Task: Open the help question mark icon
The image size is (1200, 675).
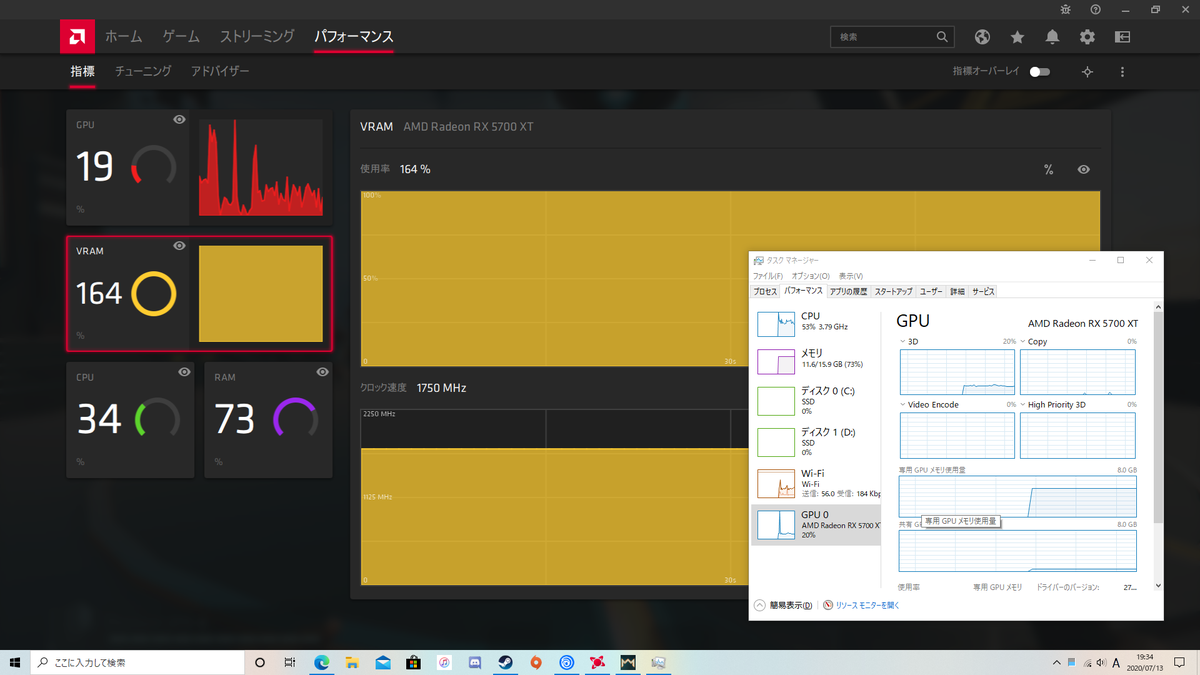Action: point(1096,9)
